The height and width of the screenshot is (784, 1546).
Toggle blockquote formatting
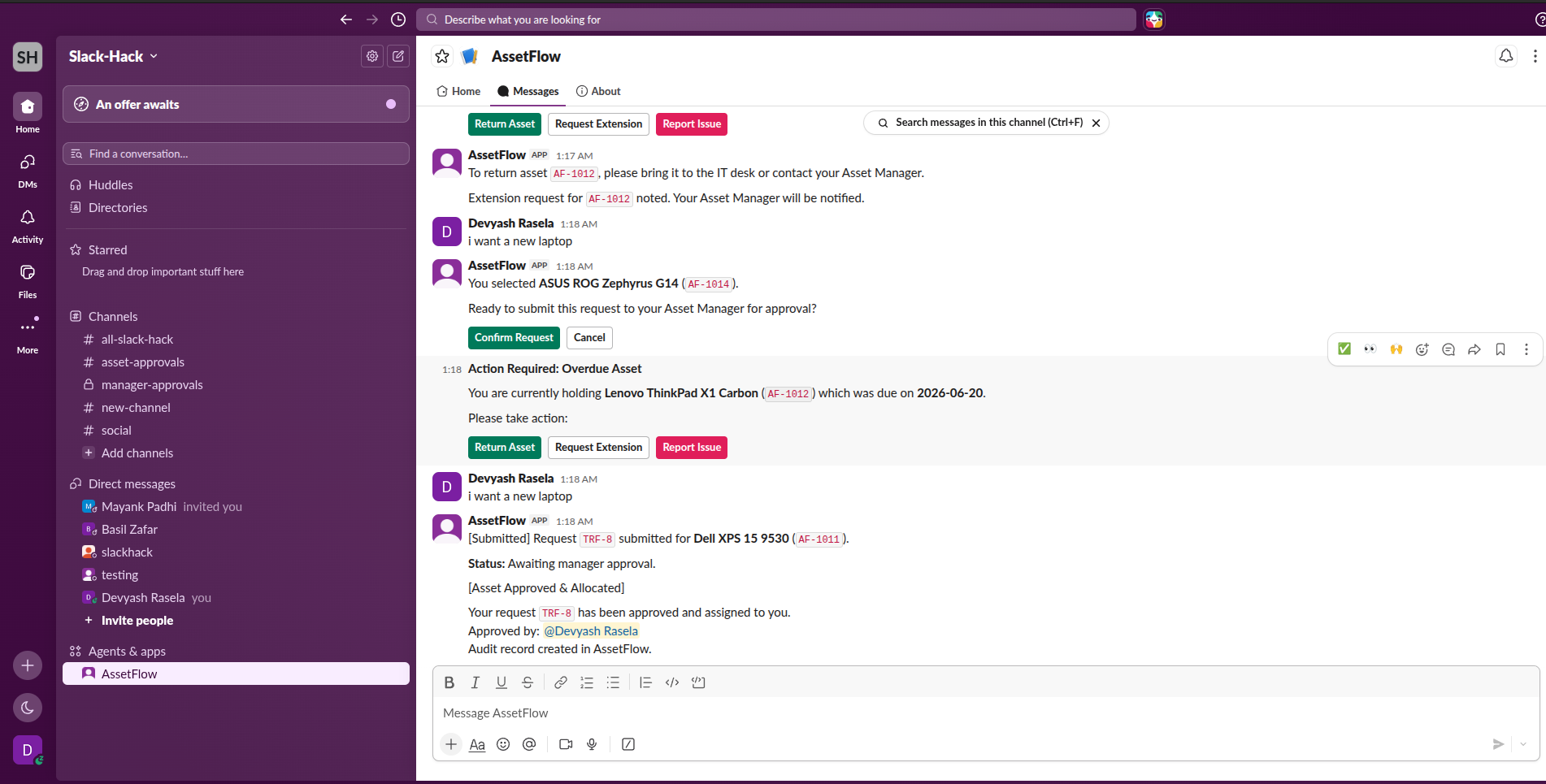tap(645, 682)
